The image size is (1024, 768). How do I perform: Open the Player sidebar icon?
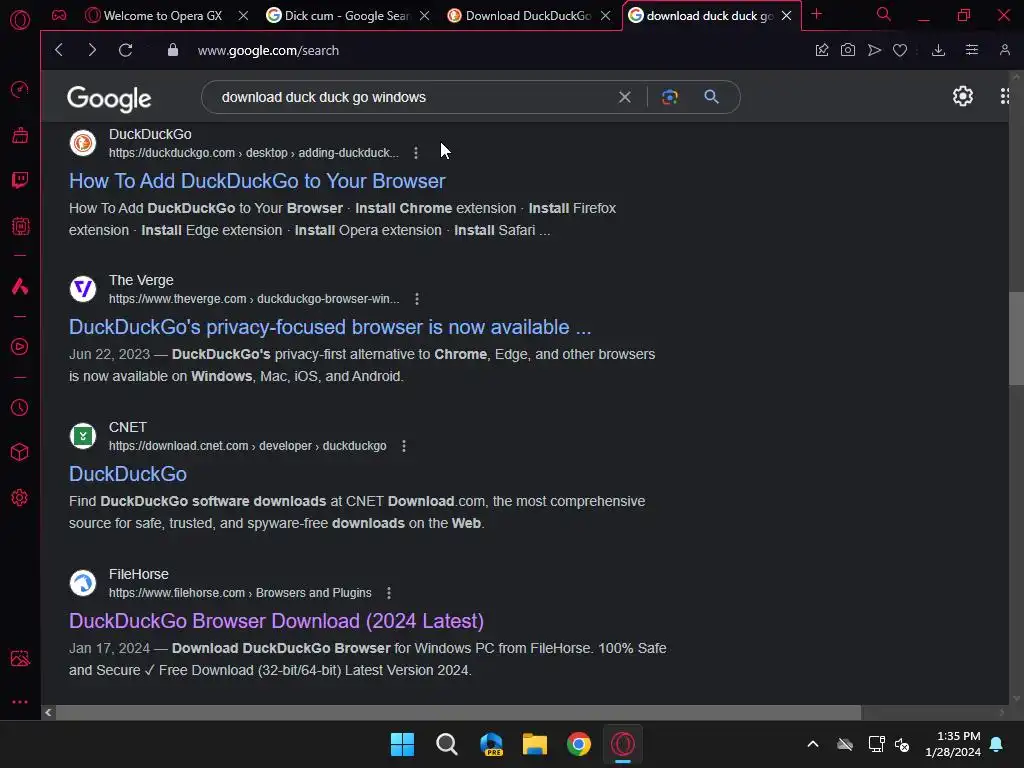pos(20,346)
